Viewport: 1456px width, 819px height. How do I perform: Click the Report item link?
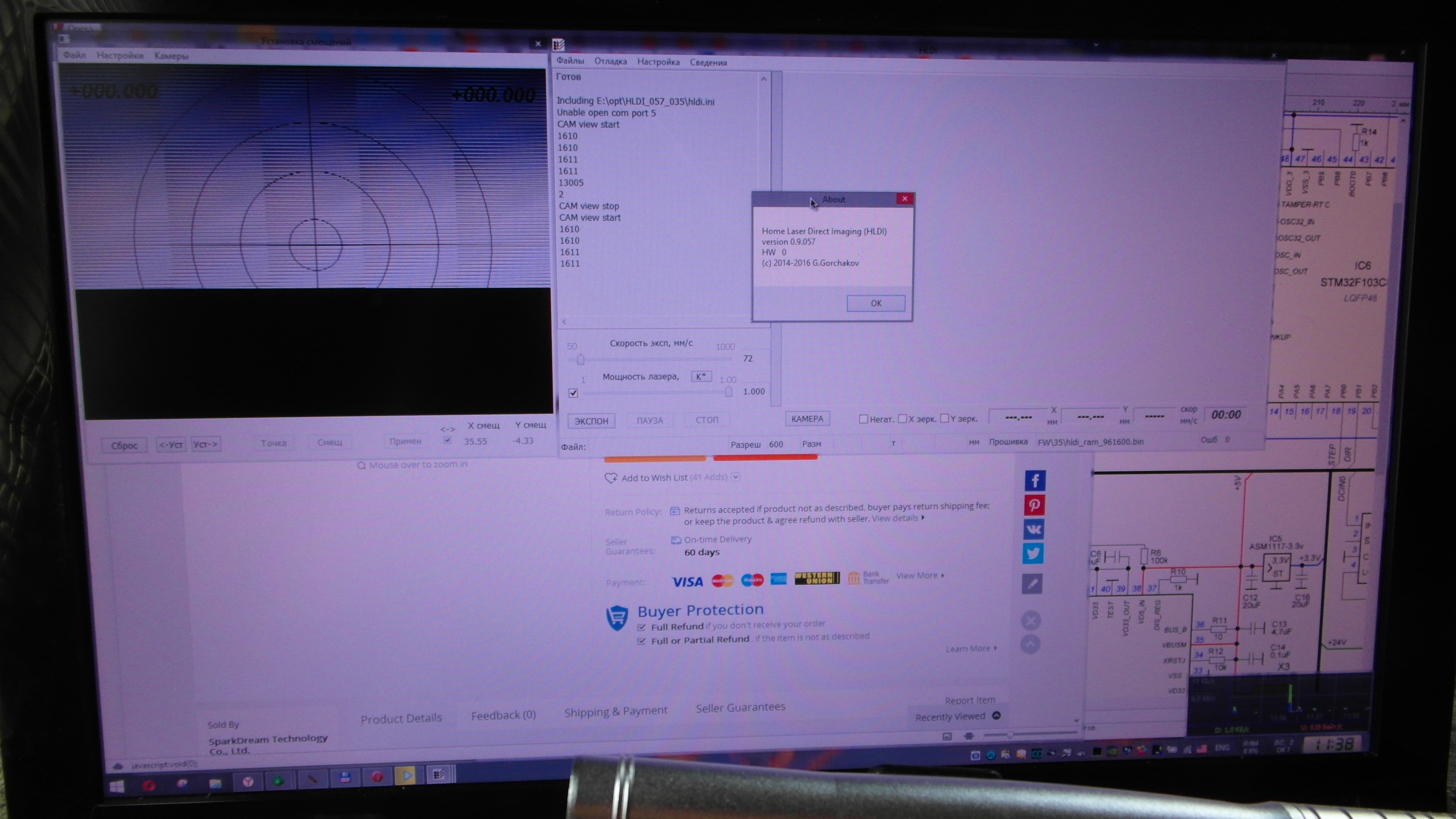(x=970, y=700)
